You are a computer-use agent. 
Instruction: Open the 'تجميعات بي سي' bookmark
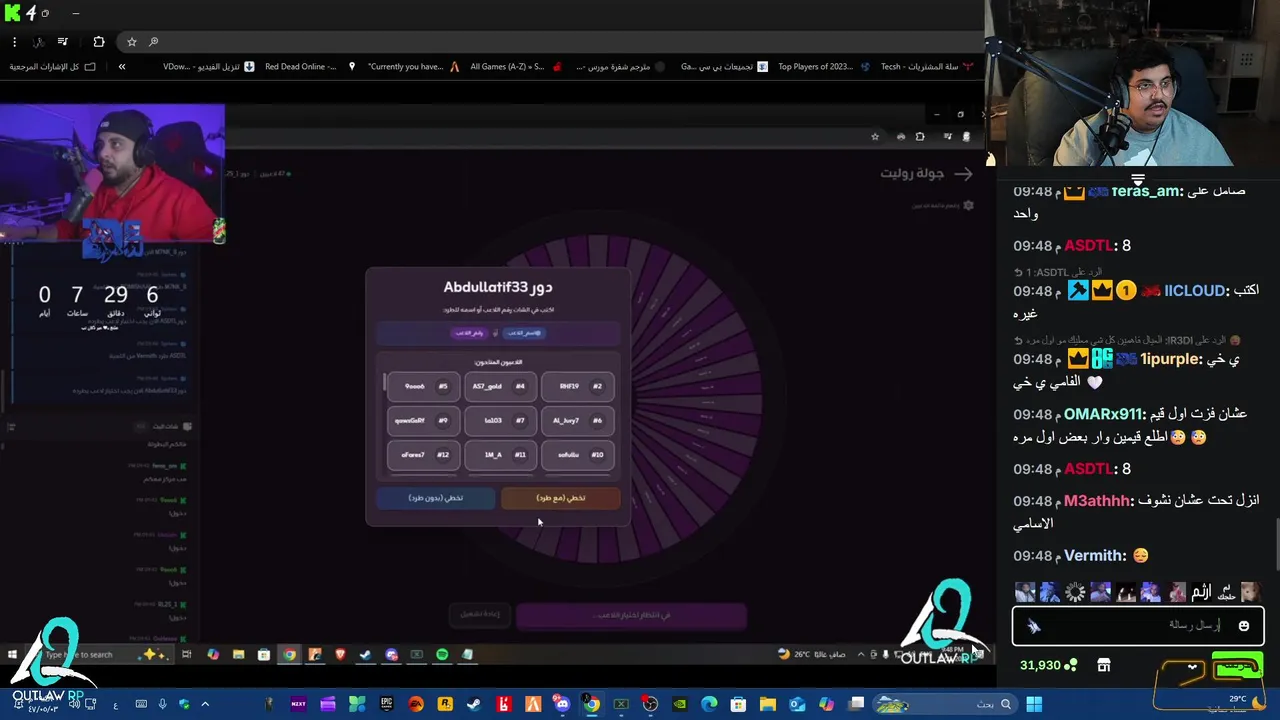click(x=725, y=67)
